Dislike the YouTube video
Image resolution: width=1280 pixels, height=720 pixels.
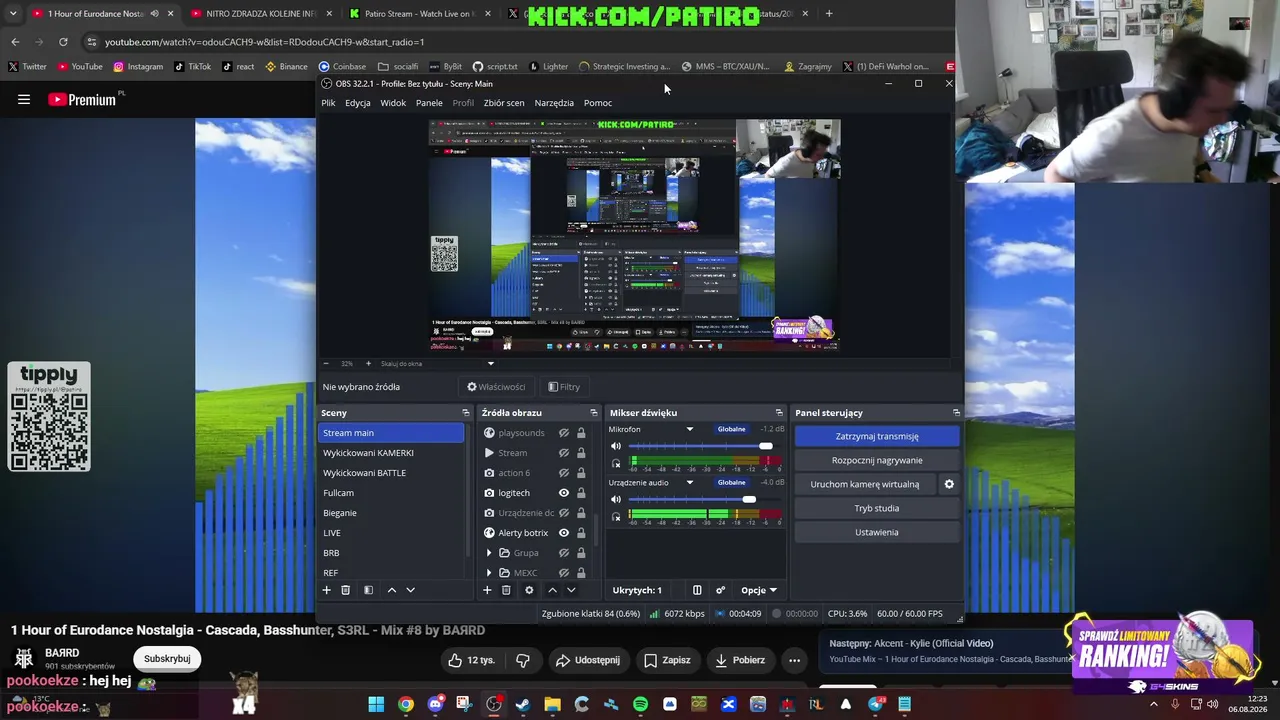pos(522,660)
